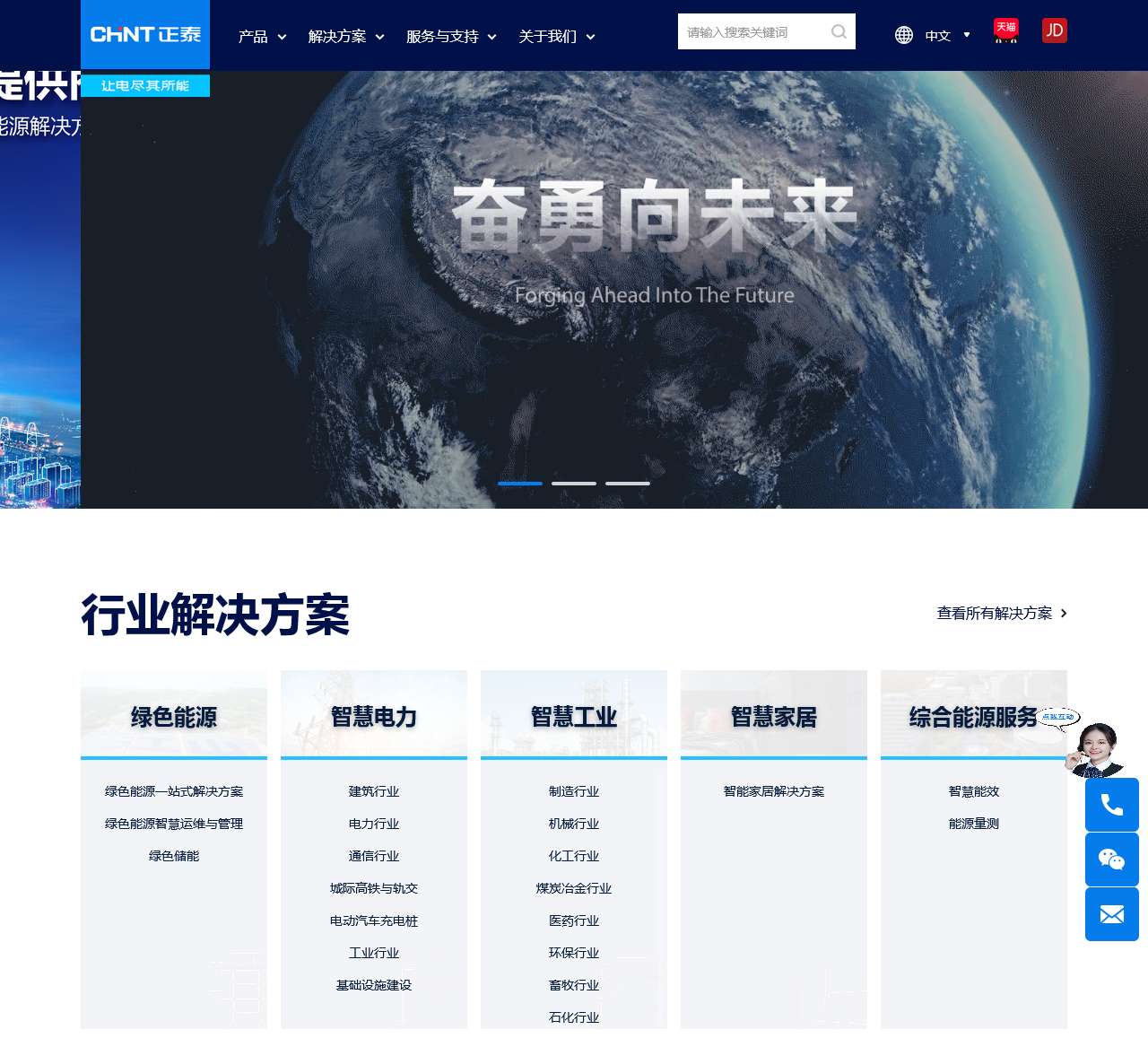Open the 医药行业 link
1148x1047 pixels.
pos(574,920)
